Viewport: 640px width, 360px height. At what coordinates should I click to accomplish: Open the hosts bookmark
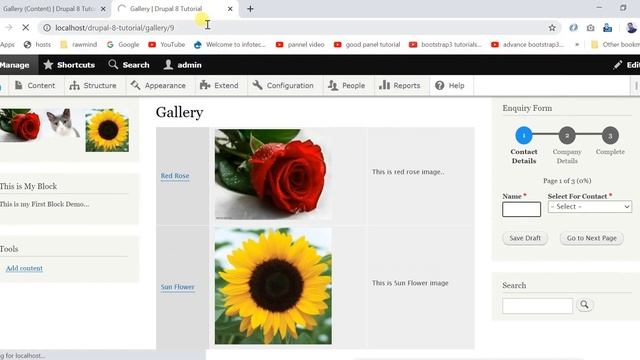[37, 44]
